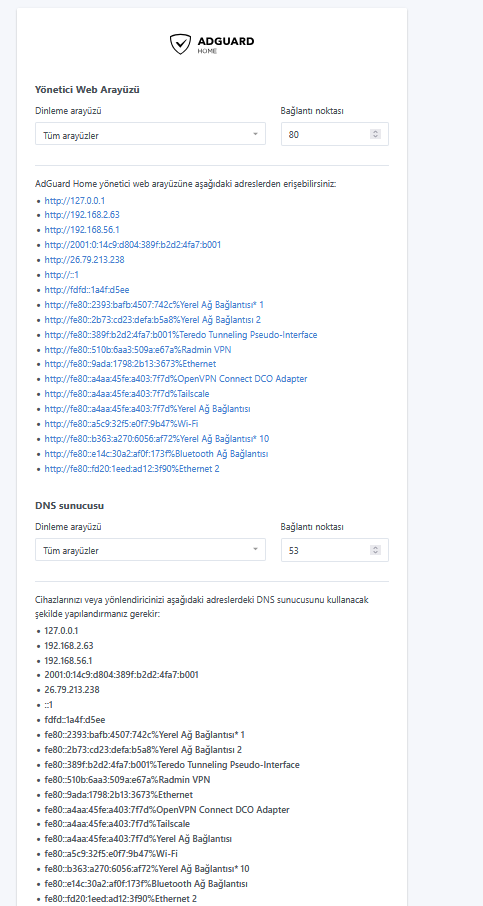The image size is (483, 906).
Task: Focus the DNS port field showing 53
Action: pos(335,549)
